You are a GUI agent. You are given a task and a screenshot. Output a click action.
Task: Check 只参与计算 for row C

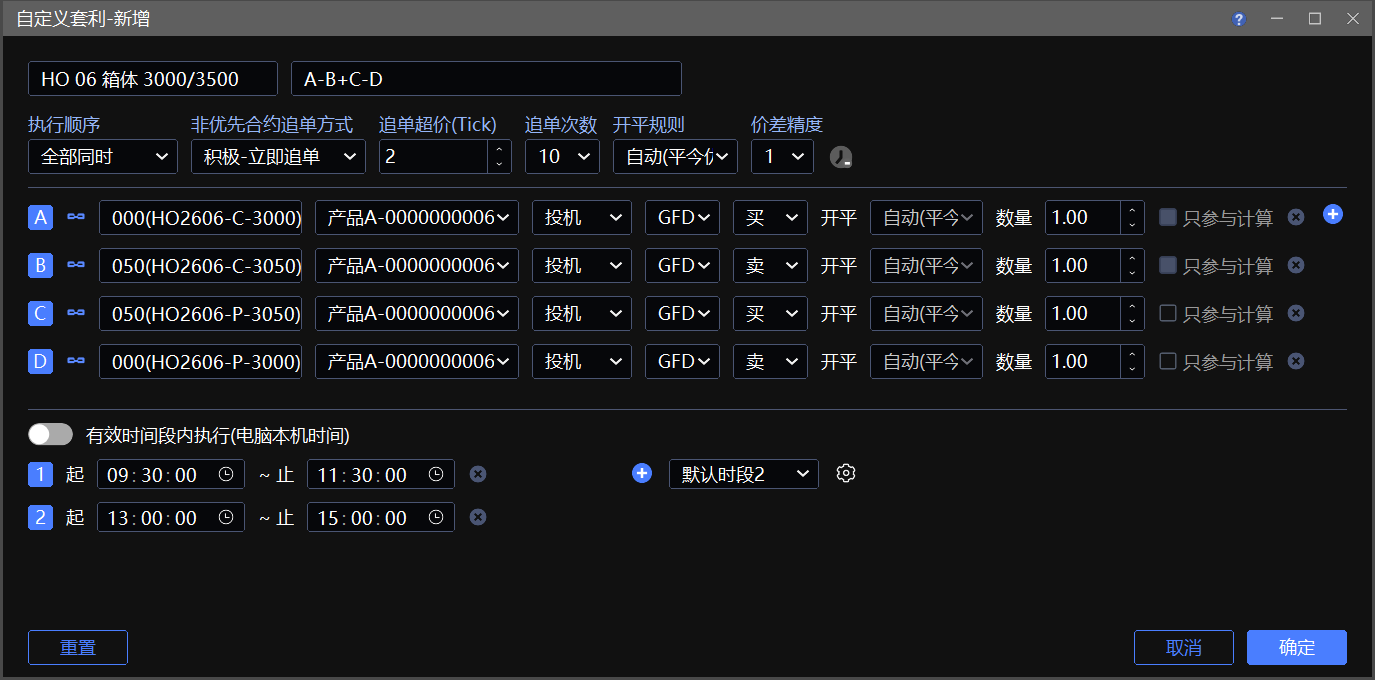(x=1167, y=313)
